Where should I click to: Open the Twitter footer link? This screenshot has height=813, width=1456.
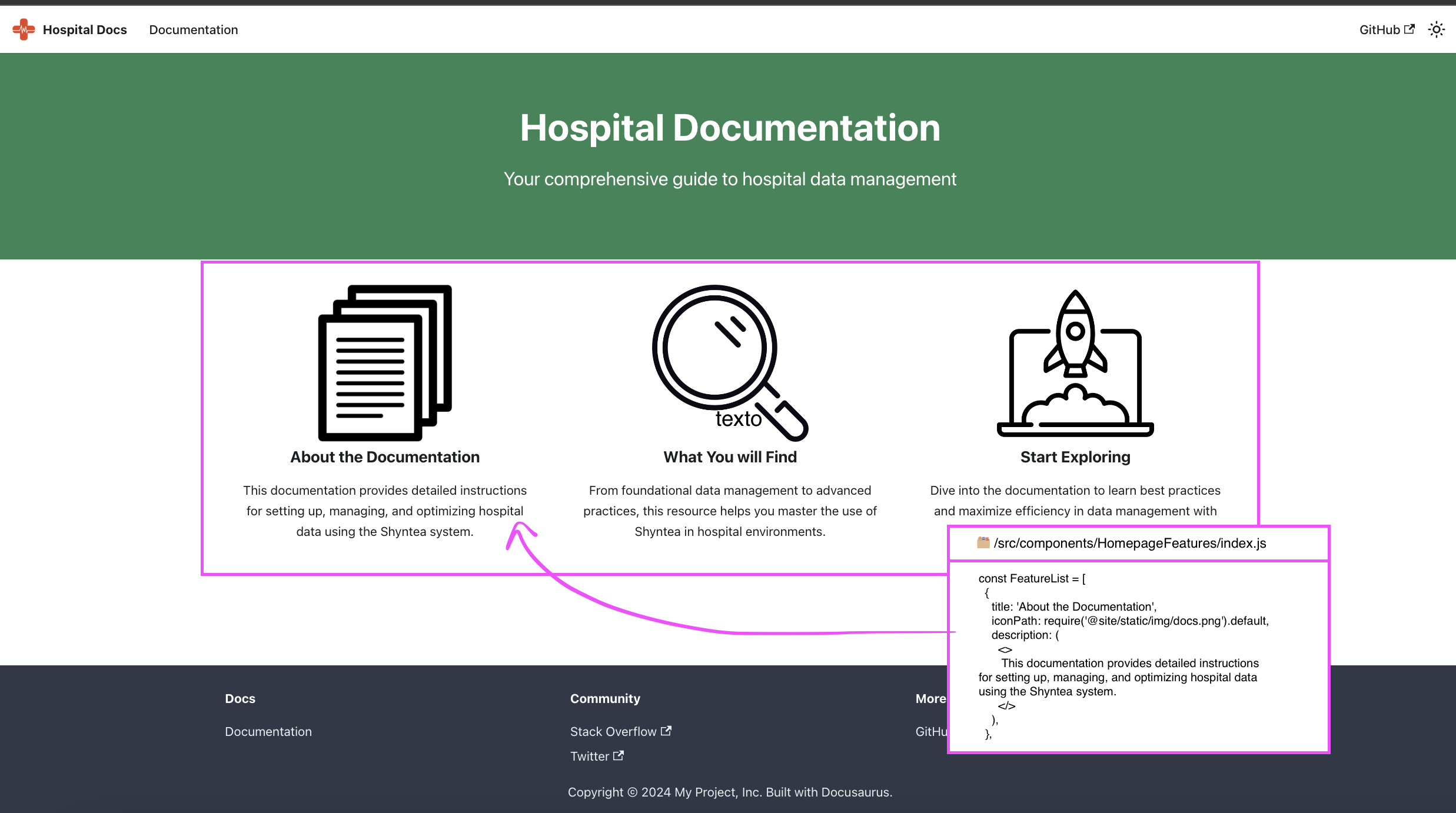click(589, 756)
